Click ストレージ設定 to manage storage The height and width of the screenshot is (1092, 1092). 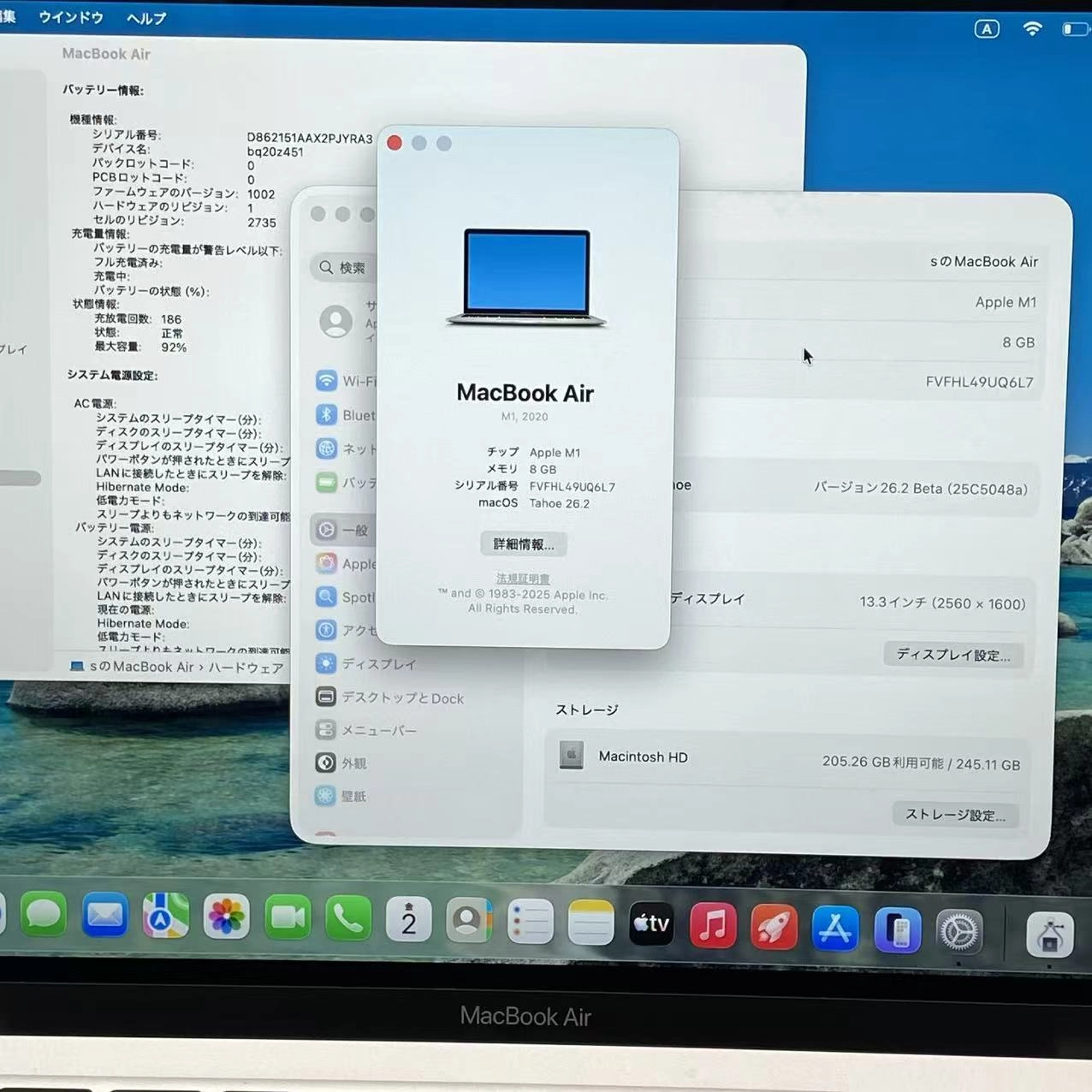pyautogui.click(x=954, y=814)
